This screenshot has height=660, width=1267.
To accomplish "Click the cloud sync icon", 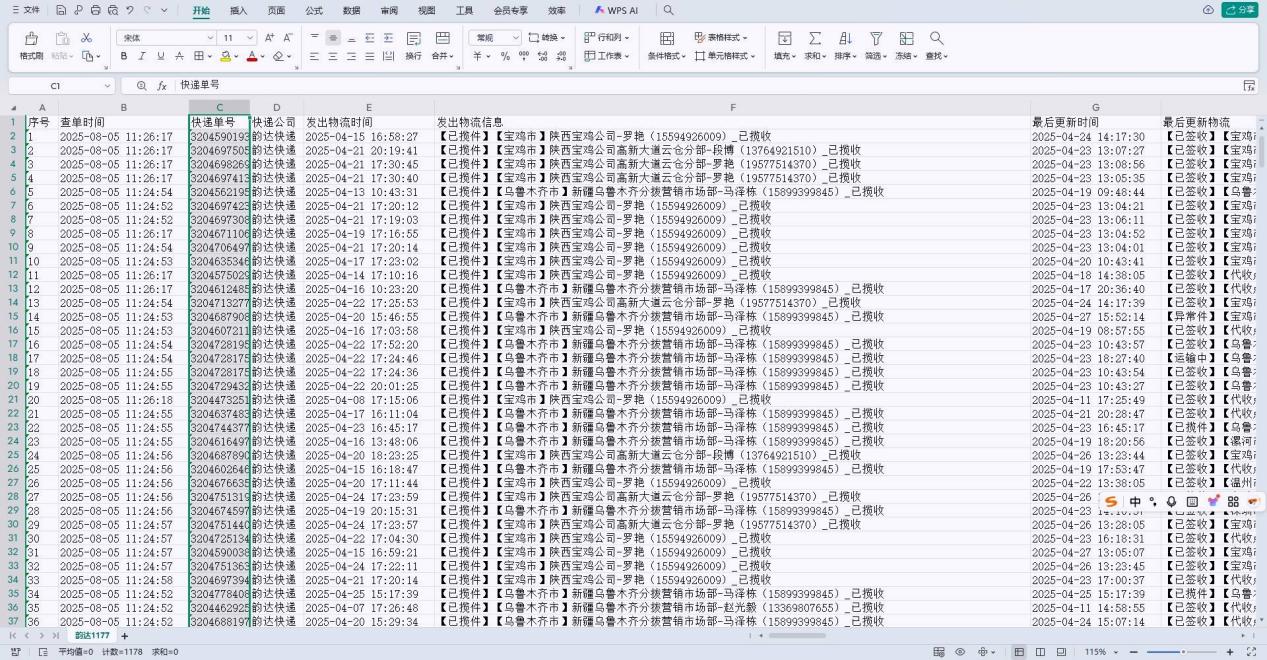I will 1208,10.
